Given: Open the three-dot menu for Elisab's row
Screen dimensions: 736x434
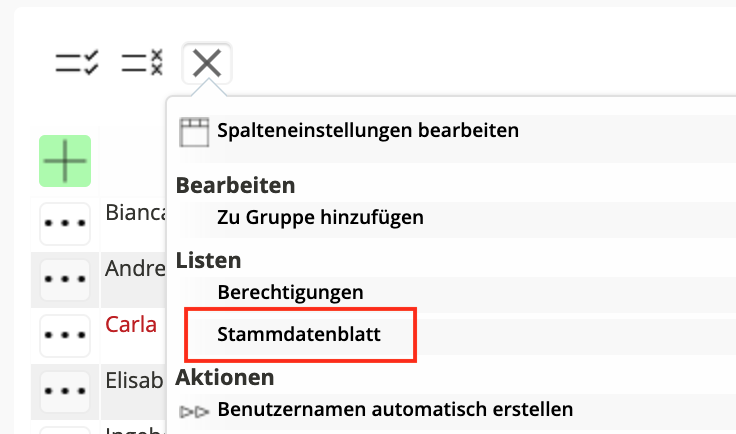Looking at the screenshot, I should tap(65, 389).
